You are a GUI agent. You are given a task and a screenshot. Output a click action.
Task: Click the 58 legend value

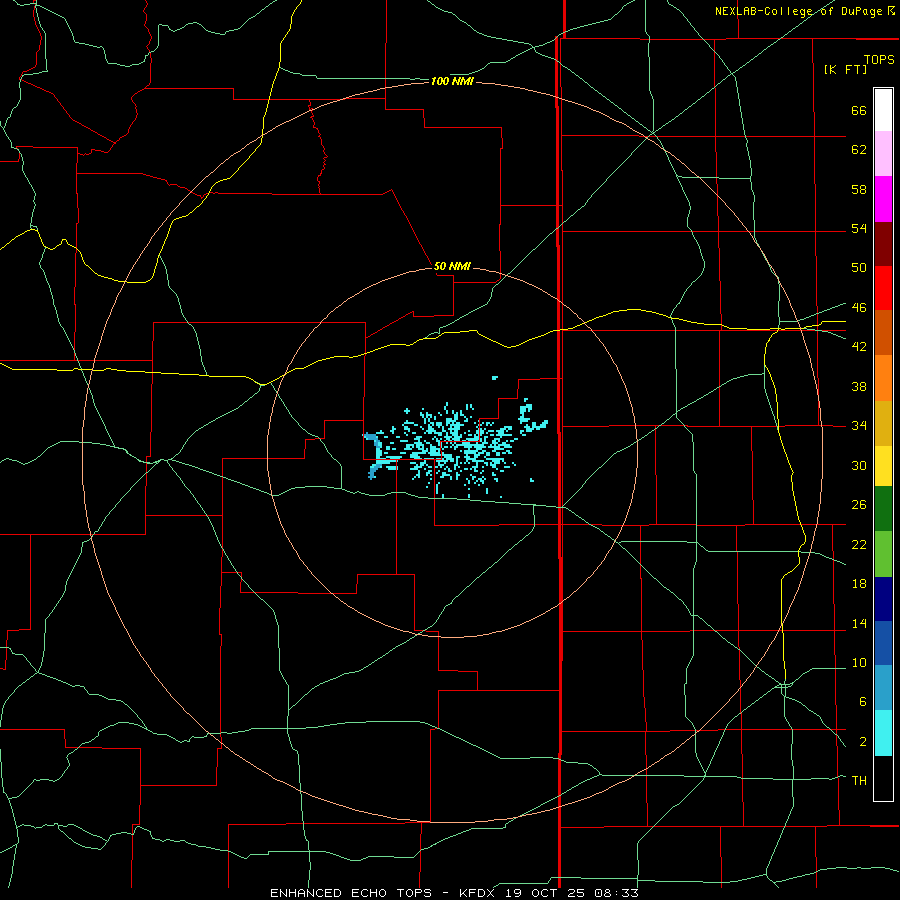tap(859, 189)
